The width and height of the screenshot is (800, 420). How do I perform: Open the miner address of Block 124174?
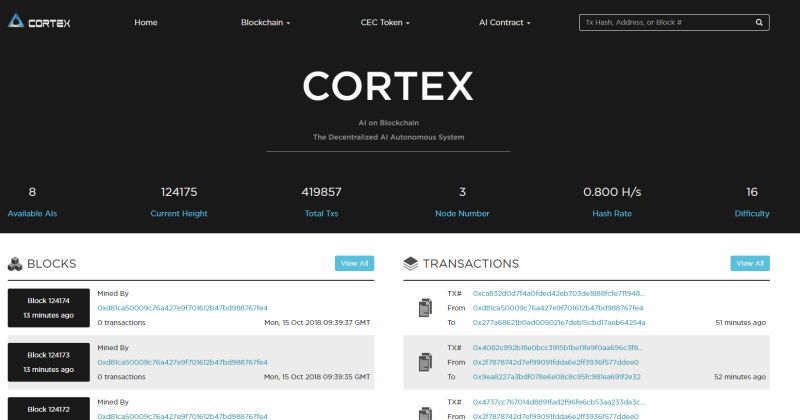[183, 308]
